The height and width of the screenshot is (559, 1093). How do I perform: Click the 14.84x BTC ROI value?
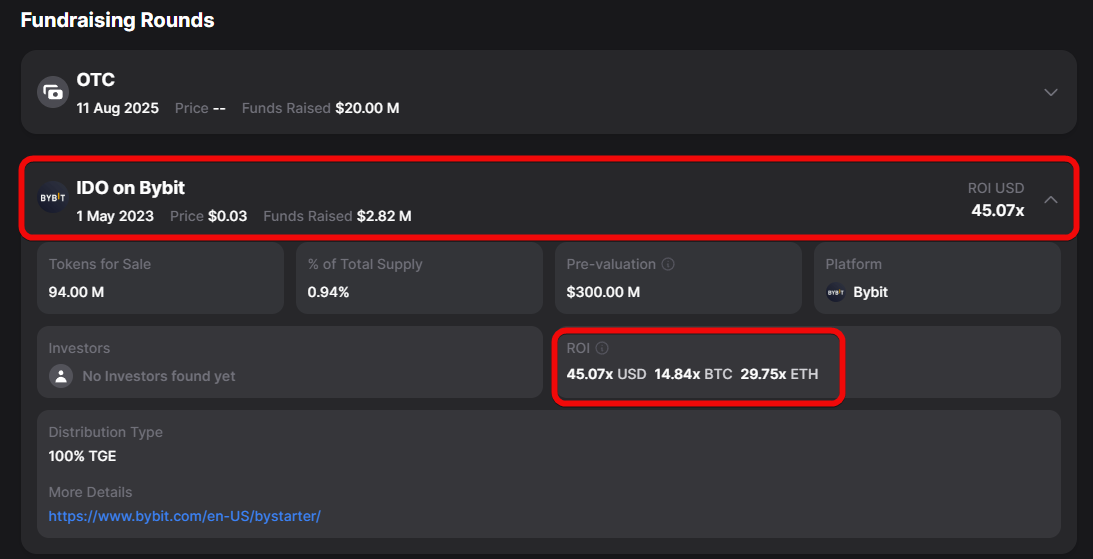[679, 374]
